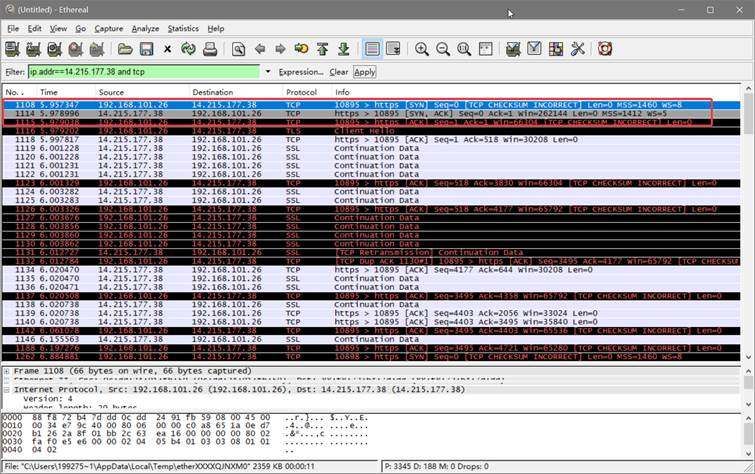Open coloring rules editor
The image size is (755, 474).
point(556,49)
